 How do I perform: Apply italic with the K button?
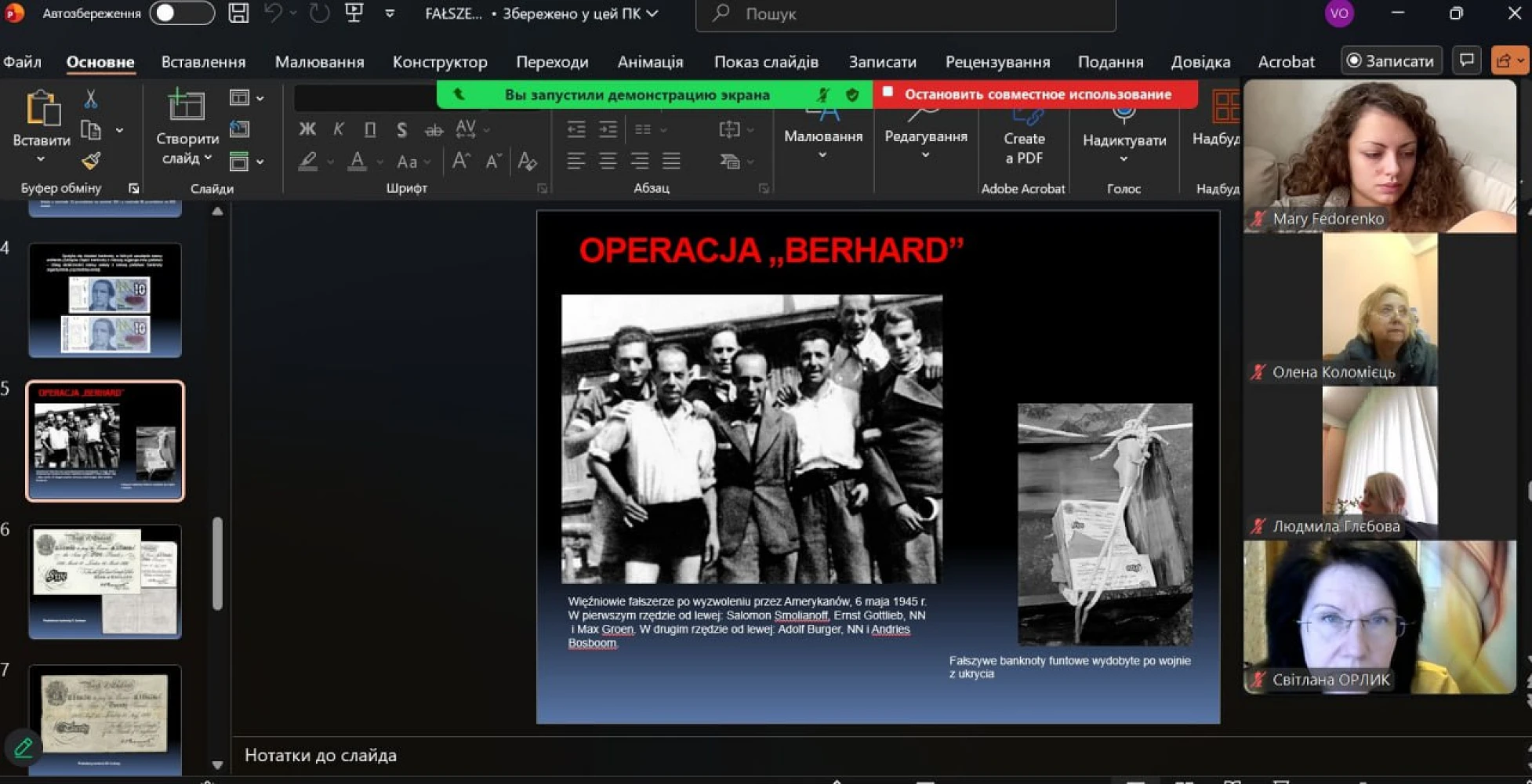(x=339, y=129)
